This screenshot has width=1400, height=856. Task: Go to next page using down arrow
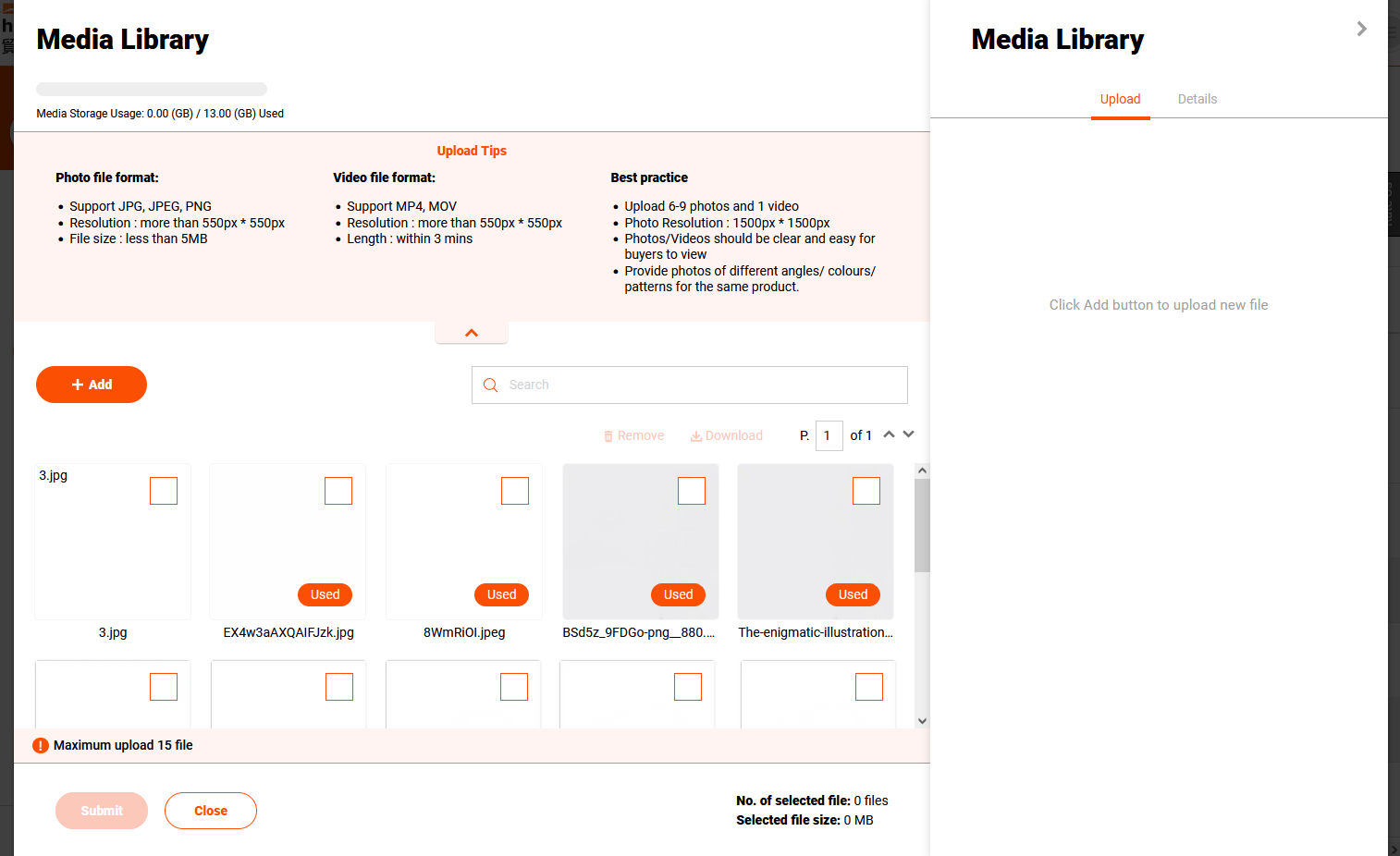(909, 434)
